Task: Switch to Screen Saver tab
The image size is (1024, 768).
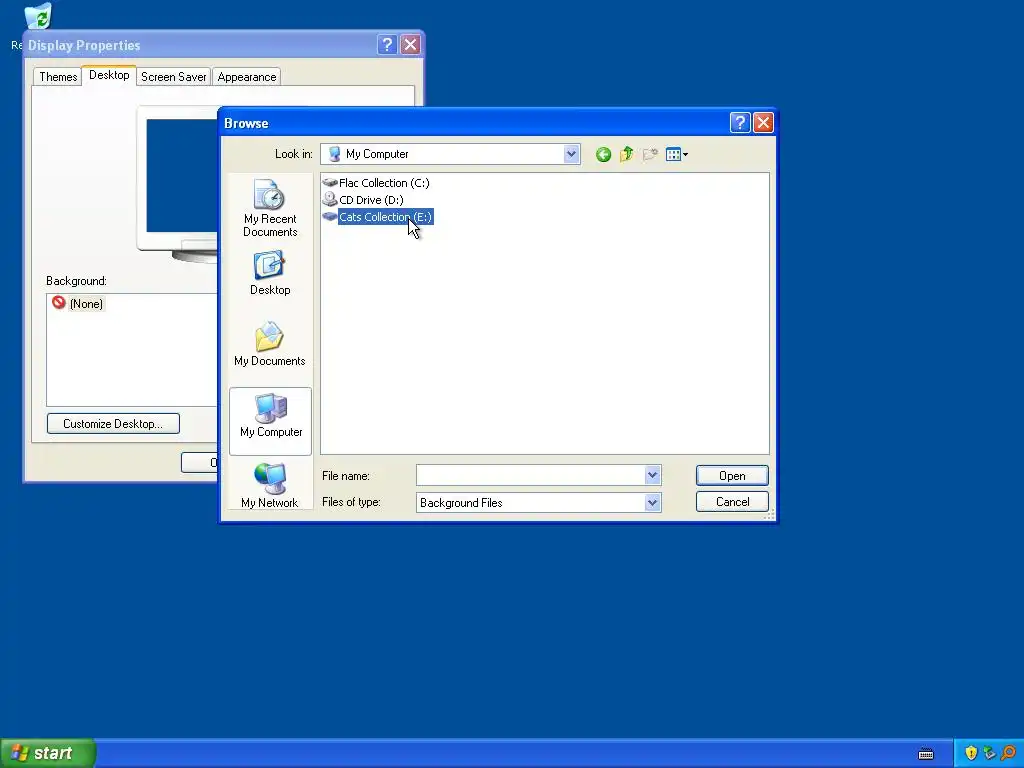Action: tap(174, 77)
